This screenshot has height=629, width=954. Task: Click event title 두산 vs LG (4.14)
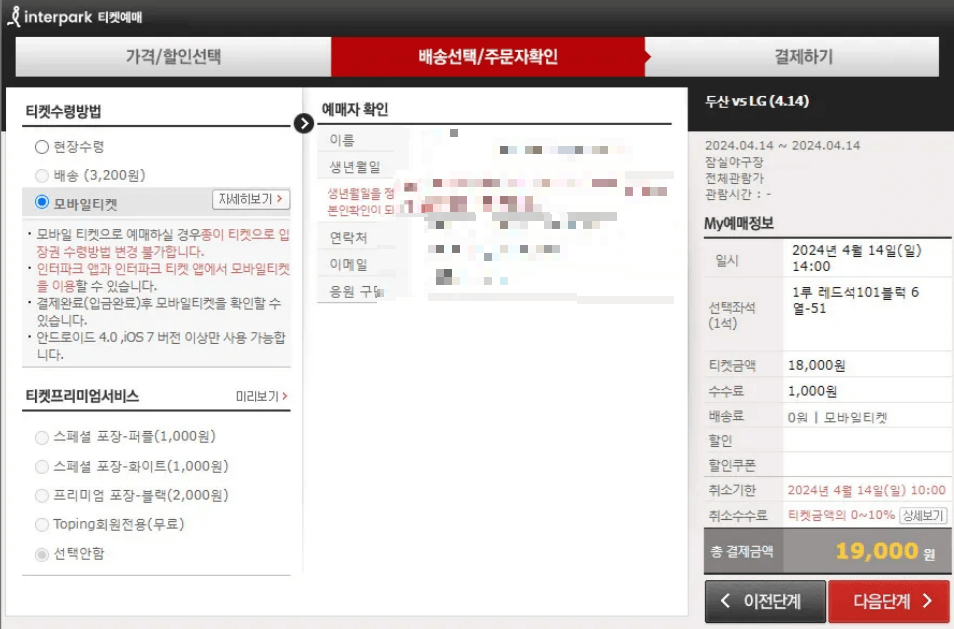[757, 102]
